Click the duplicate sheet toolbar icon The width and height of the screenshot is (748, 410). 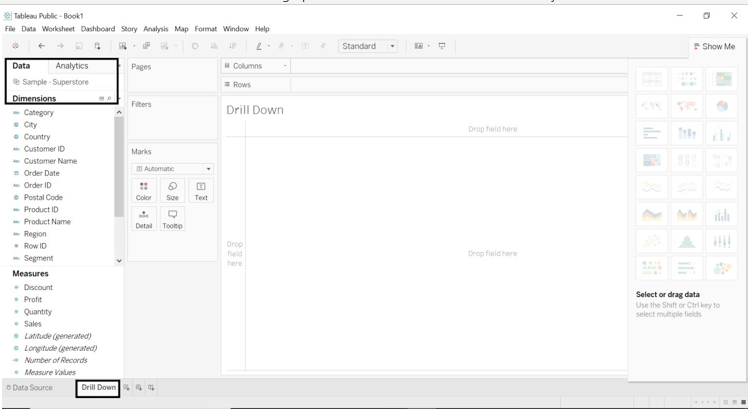click(x=146, y=46)
